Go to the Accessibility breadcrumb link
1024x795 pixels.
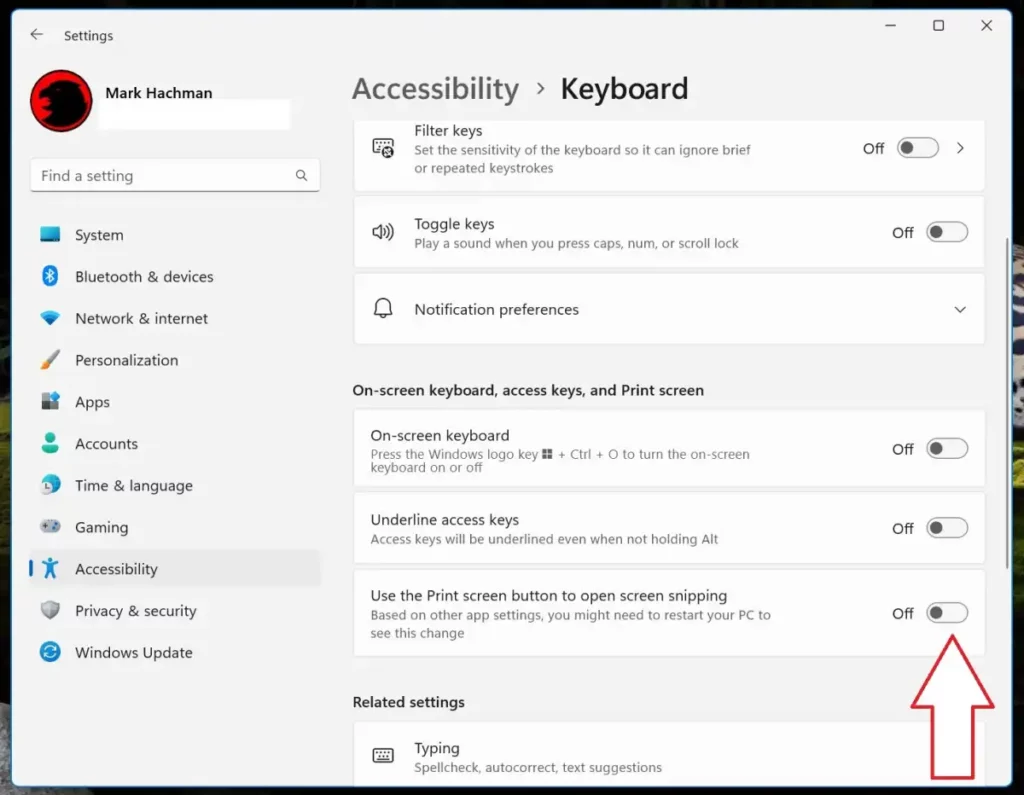[436, 88]
